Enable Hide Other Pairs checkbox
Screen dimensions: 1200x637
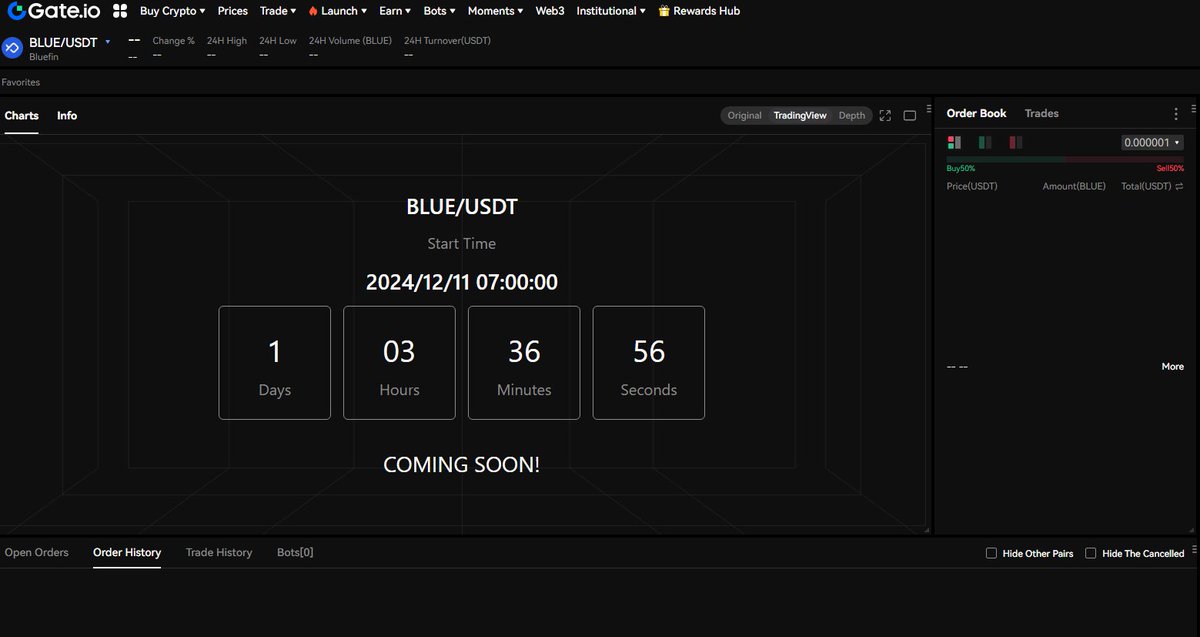[991, 553]
